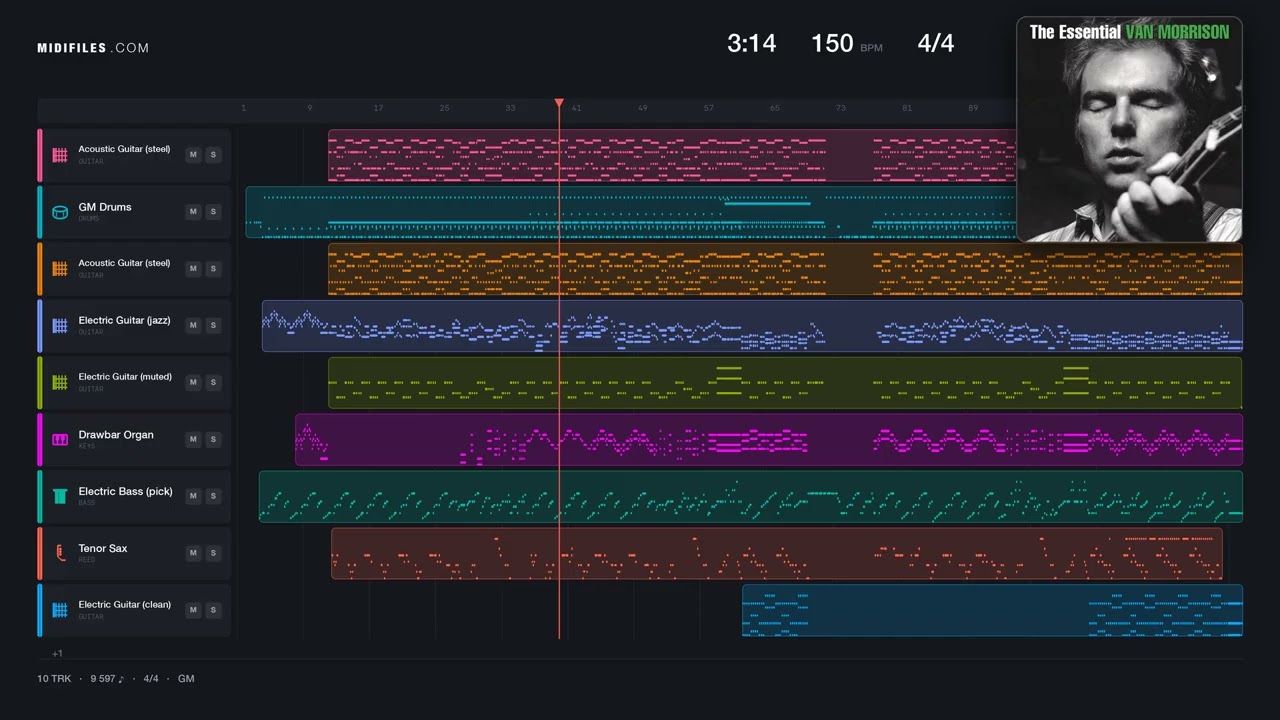Image resolution: width=1280 pixels, height=720 pixels.
Task: Click the magenta color strip beside Drawbar Organ
Action: [40, 439]
